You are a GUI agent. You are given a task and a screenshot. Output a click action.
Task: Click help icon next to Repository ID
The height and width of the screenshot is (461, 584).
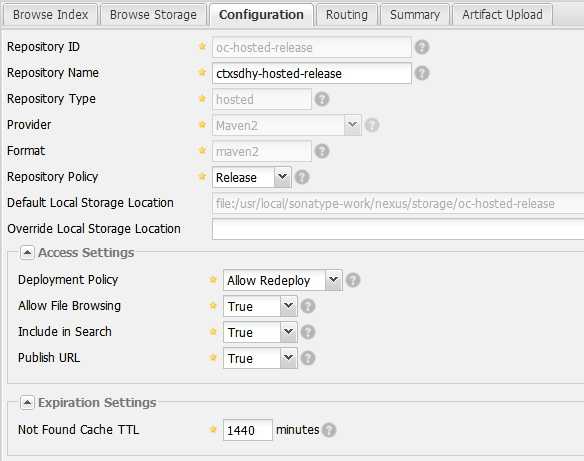click(422, 47)
